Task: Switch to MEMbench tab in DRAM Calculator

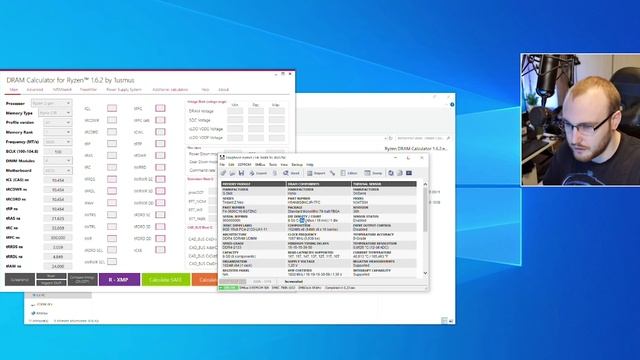Action: tap(62, 89)
